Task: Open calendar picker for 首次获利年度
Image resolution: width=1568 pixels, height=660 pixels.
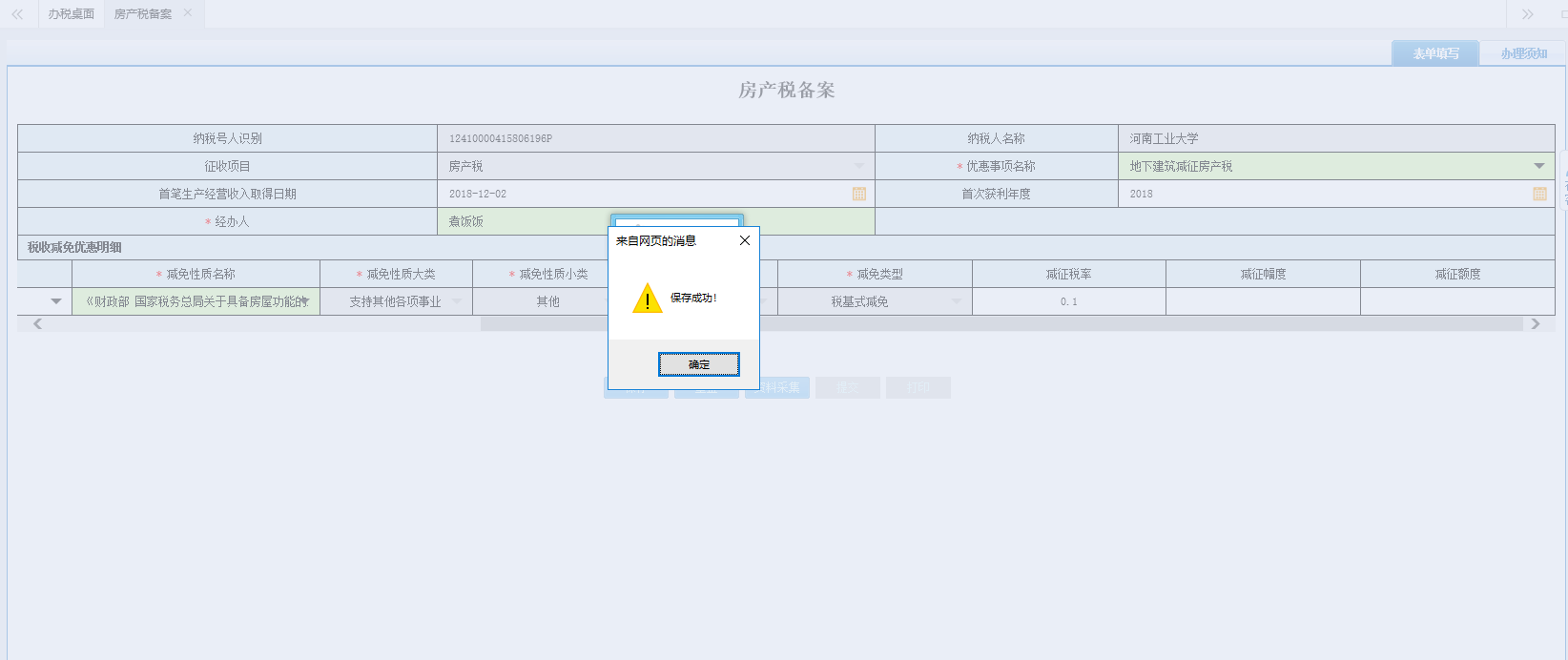Action: pos(1538,194)
